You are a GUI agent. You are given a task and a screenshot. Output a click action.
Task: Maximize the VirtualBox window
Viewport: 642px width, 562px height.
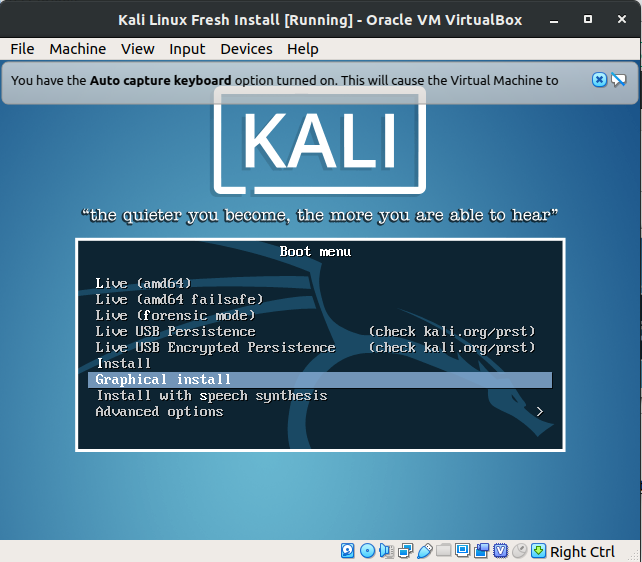588,19
